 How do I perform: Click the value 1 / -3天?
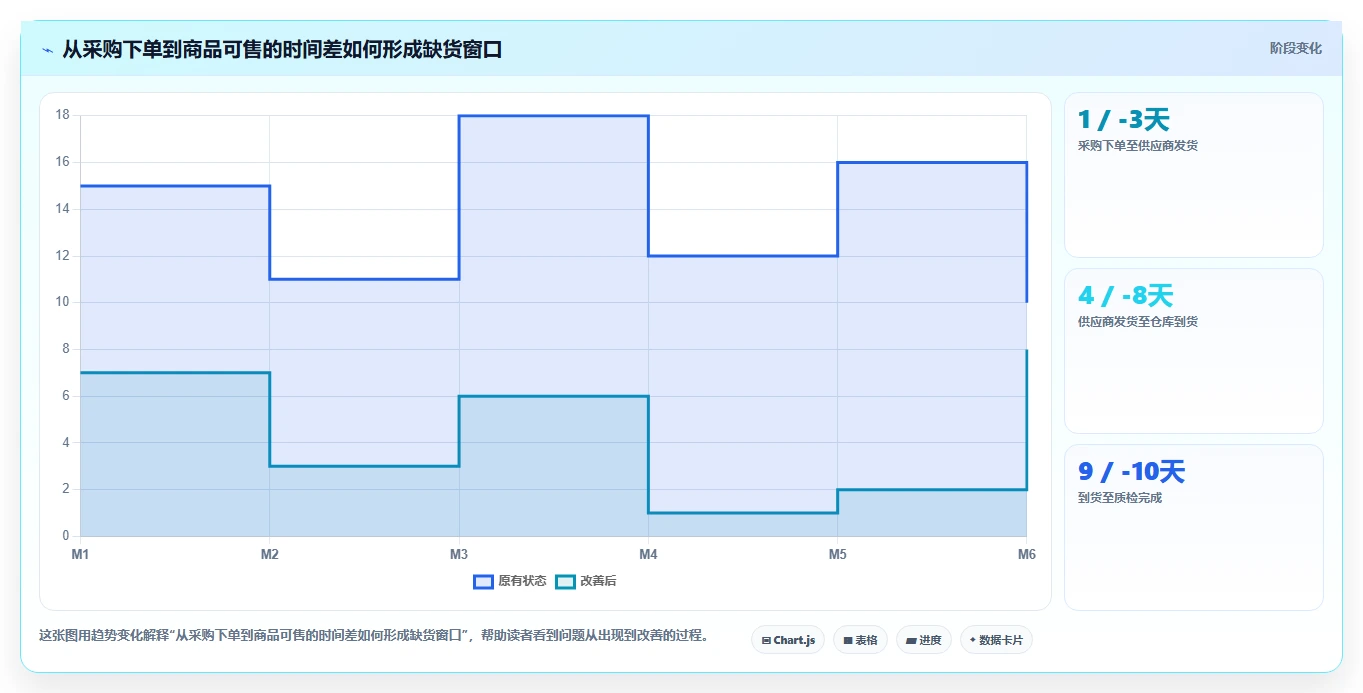(1124, 120)
